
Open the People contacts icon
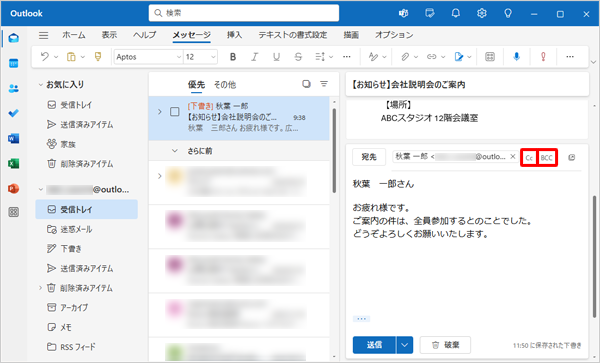coord(13,88)
